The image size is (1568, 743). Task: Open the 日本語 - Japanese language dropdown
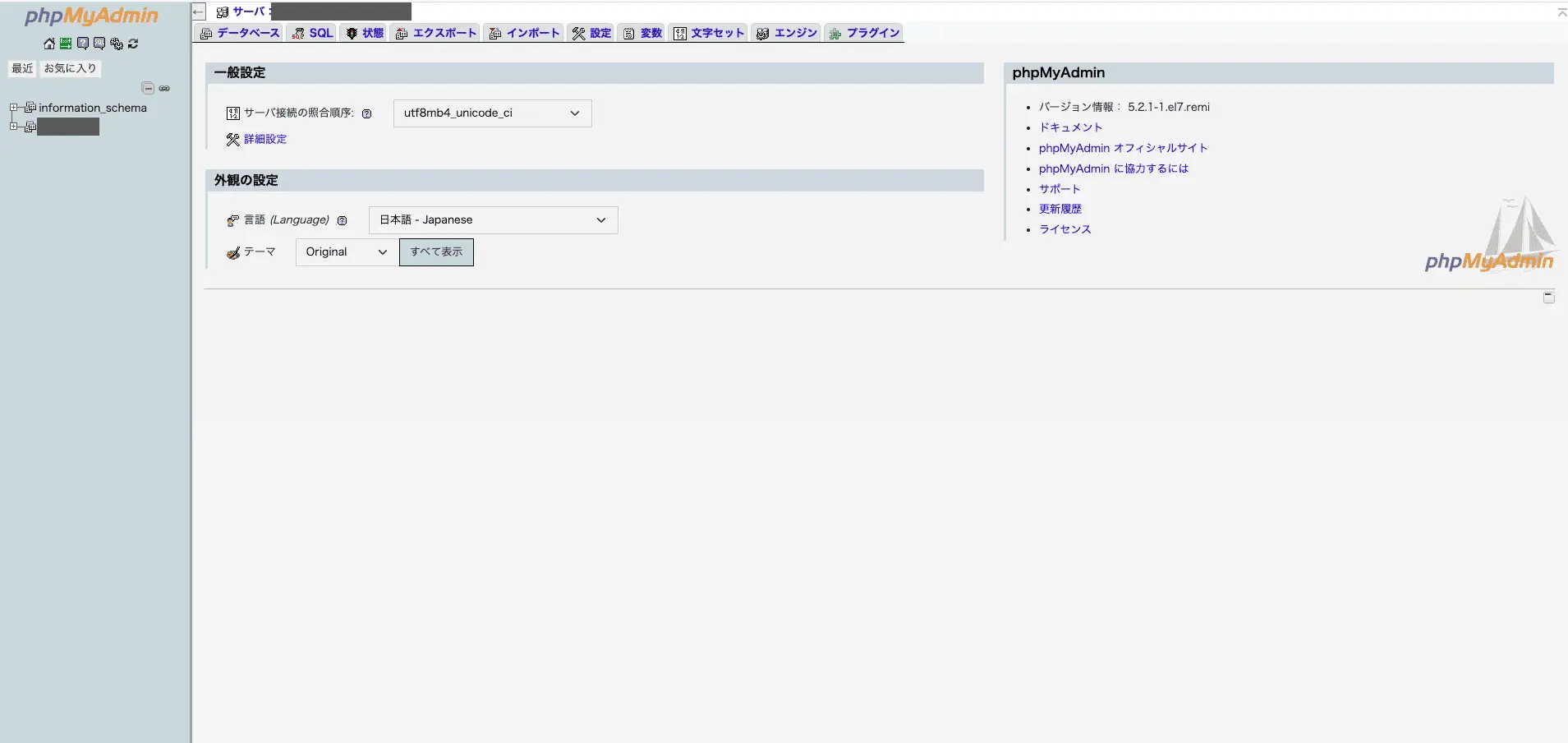click(x=494, y=220)
